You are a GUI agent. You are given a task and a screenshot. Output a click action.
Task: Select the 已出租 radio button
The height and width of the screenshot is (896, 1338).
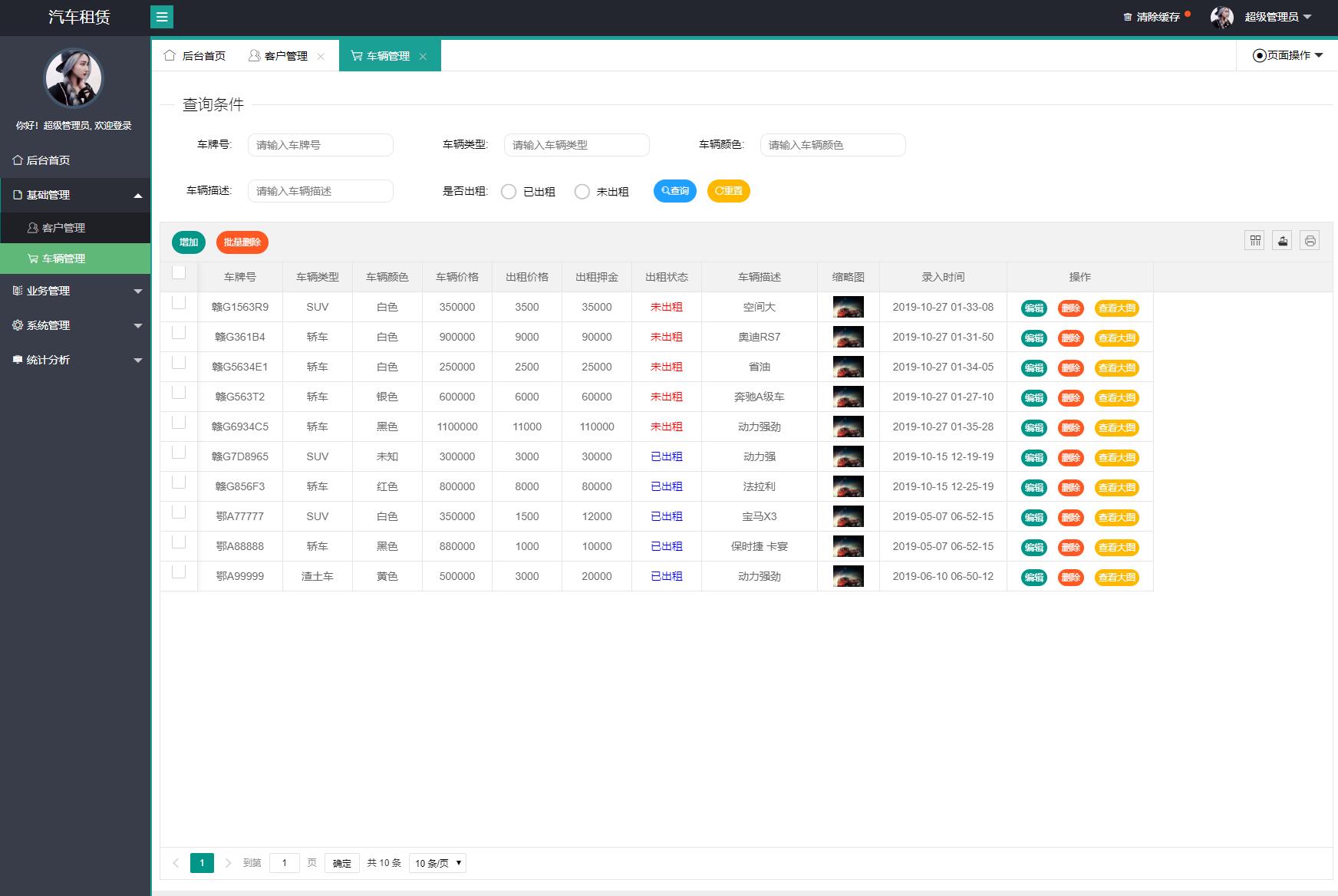click(x=509, y=192)
